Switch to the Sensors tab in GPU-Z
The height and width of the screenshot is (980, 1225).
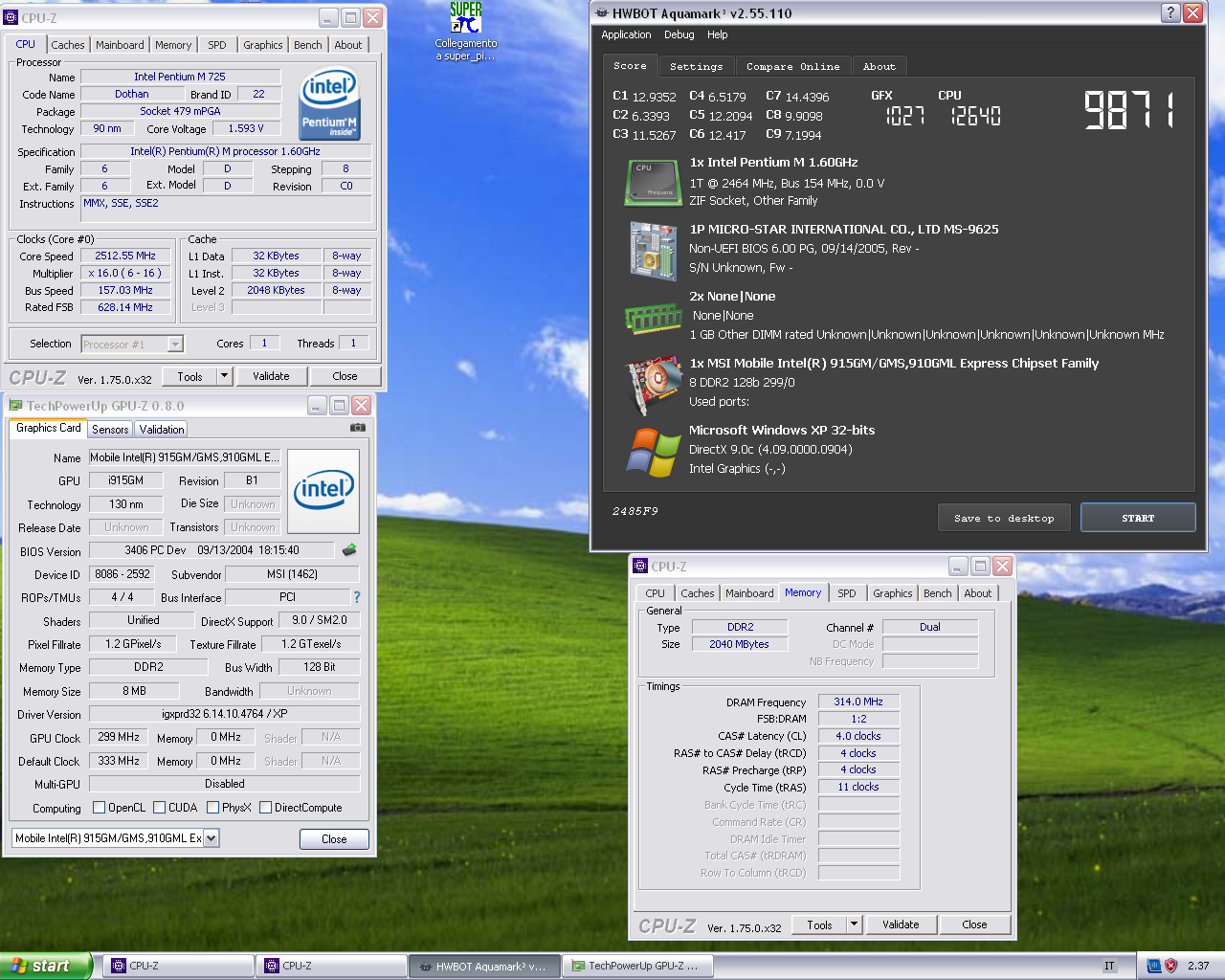coord(110,430)
